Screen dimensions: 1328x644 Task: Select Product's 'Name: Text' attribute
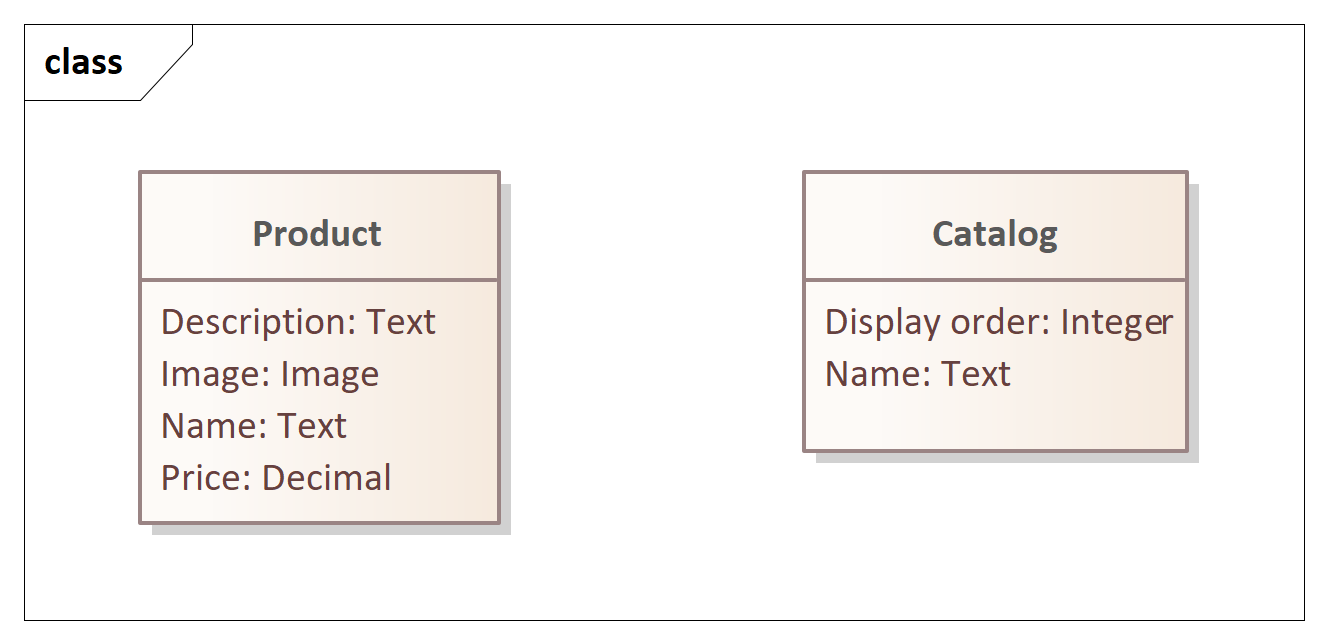point(253,425)
